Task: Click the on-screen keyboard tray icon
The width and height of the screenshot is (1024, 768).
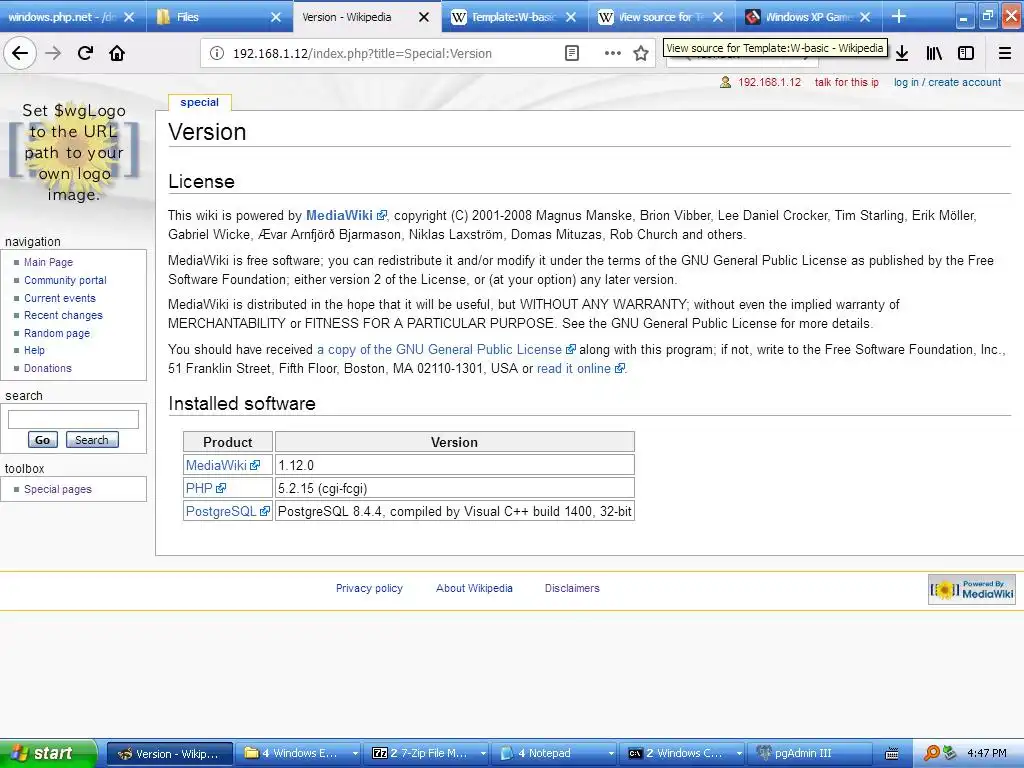Action: [891, 754]
